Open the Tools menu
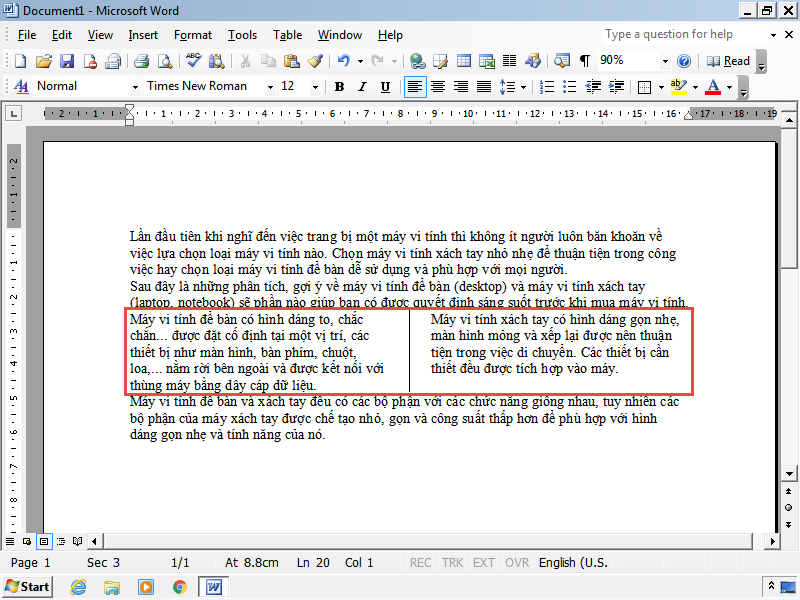Screen dimensions: 800x600 (x=242, y=35)
